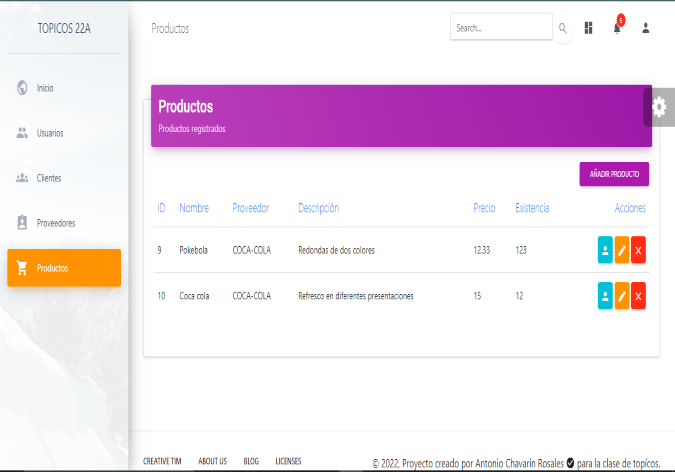The height and width of the screenshot is (472, 675).
Task: Open Usuarios in the sidebar
Action: tap(64, 133)
